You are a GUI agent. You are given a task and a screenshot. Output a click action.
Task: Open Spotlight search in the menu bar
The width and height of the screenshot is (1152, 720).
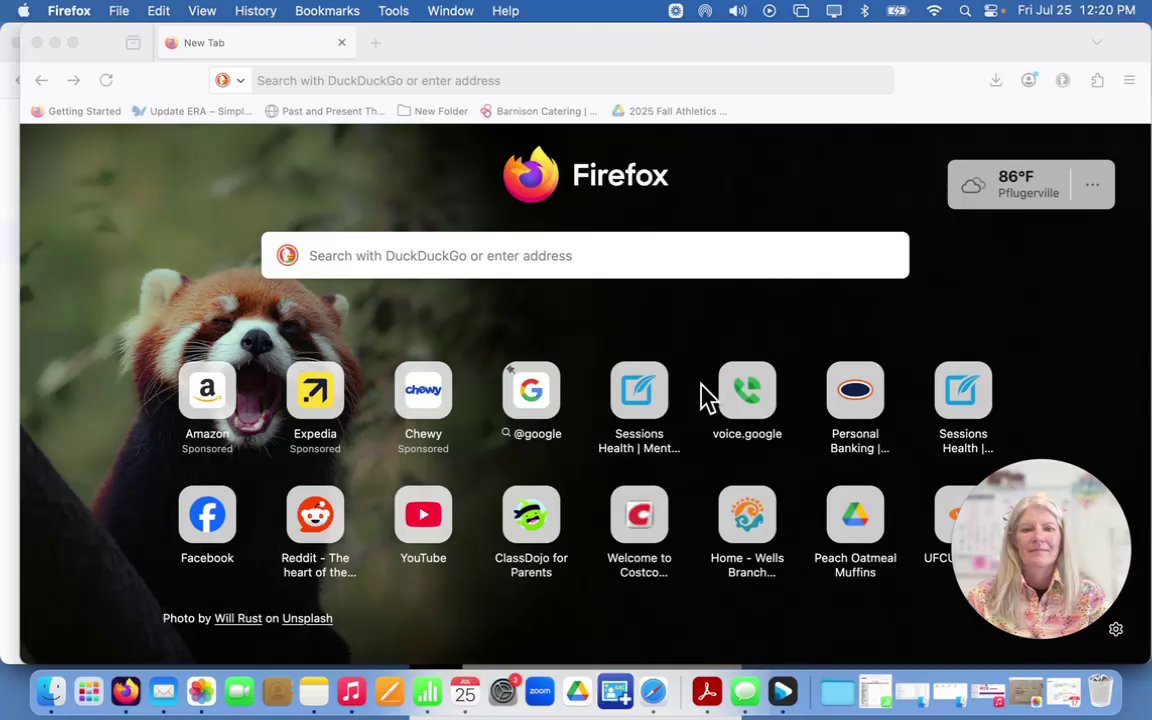[x=965, y=11]
